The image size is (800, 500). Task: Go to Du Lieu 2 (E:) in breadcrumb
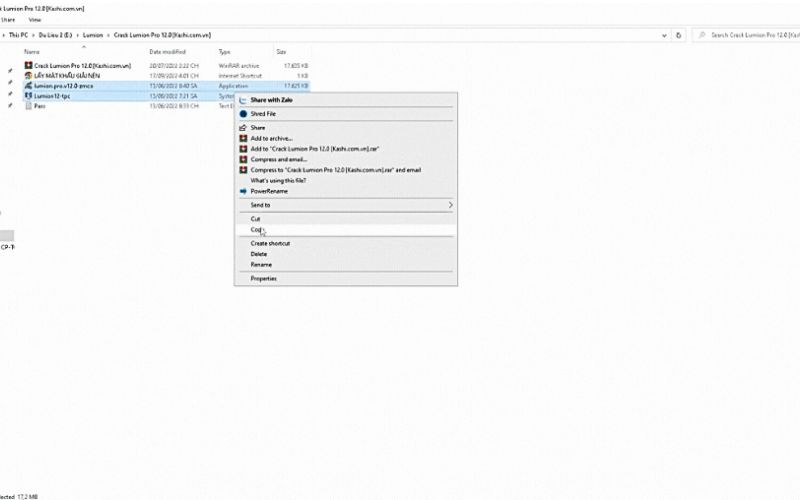(56, 35)
